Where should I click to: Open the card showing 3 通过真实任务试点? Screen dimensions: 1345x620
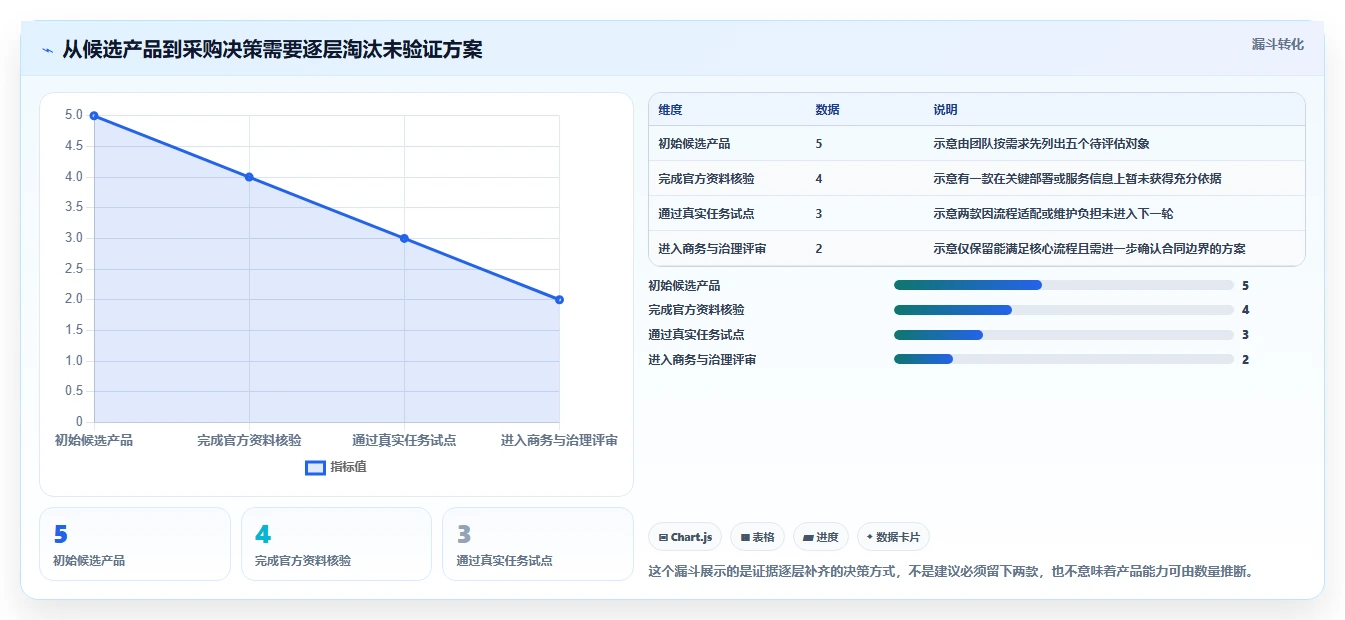pyautogui.click(x=537, y=544)
